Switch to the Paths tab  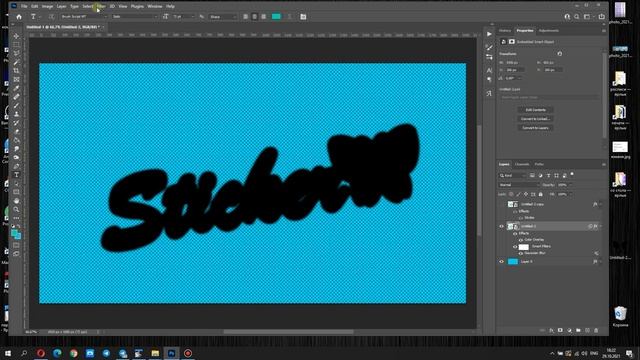(539, 164)
